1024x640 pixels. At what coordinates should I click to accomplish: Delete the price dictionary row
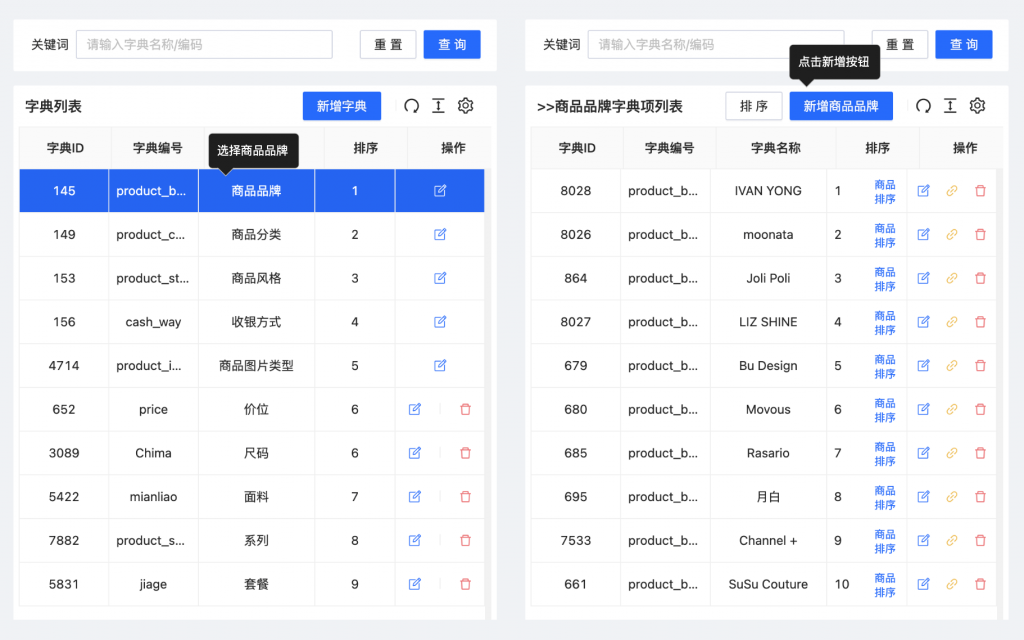(x=465, y=409)
